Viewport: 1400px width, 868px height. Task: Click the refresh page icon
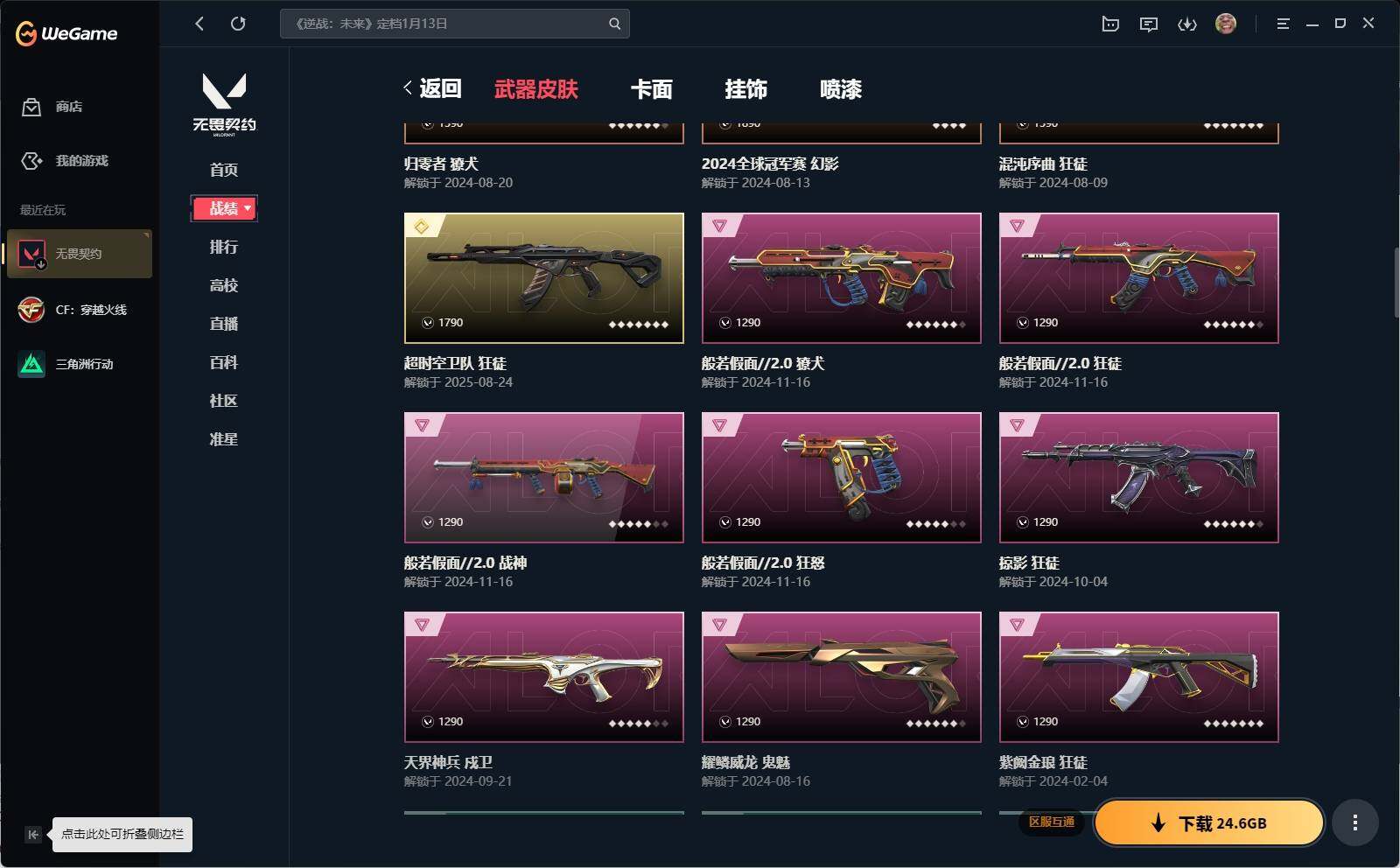pyautogui.click(x=238, y=24)
